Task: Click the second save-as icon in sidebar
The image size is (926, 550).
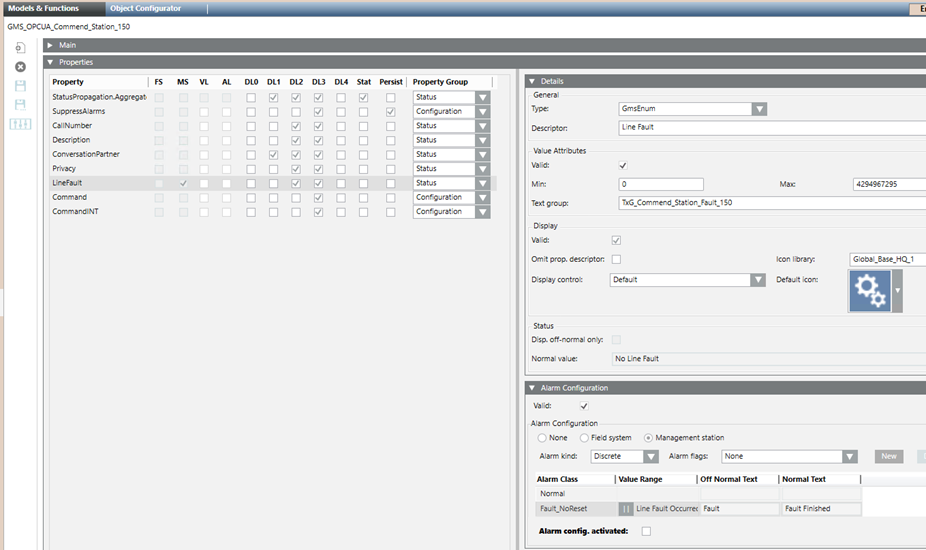Action: pyautogui.click(x=20, y=104)
